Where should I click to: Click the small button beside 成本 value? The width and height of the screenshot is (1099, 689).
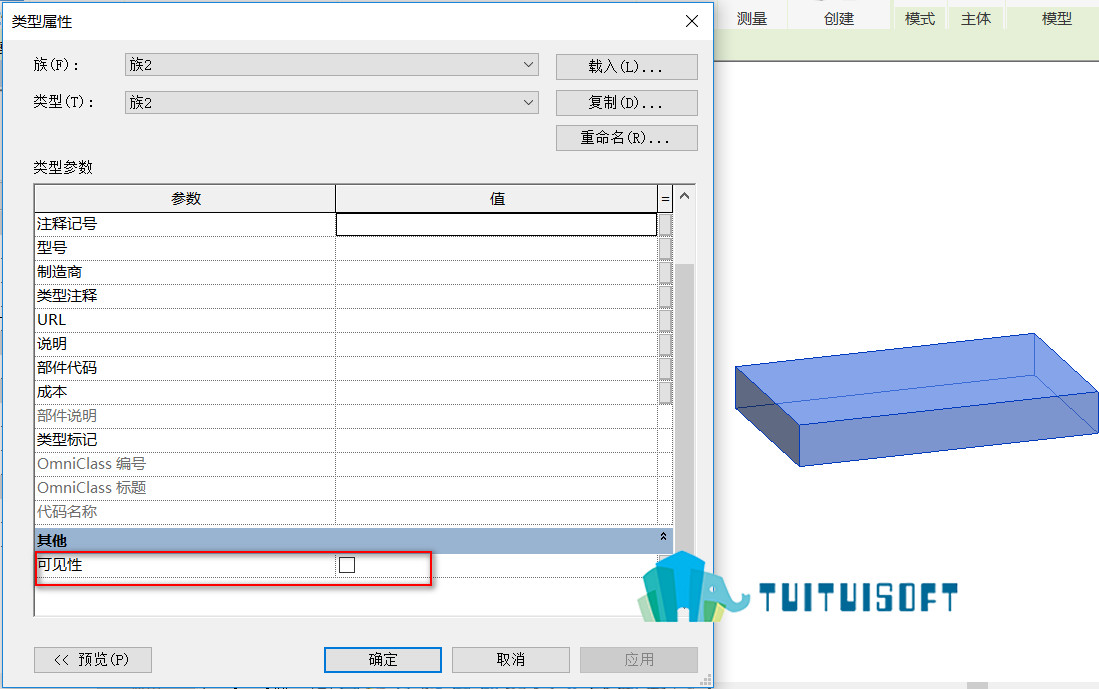[x=665, y=392]
